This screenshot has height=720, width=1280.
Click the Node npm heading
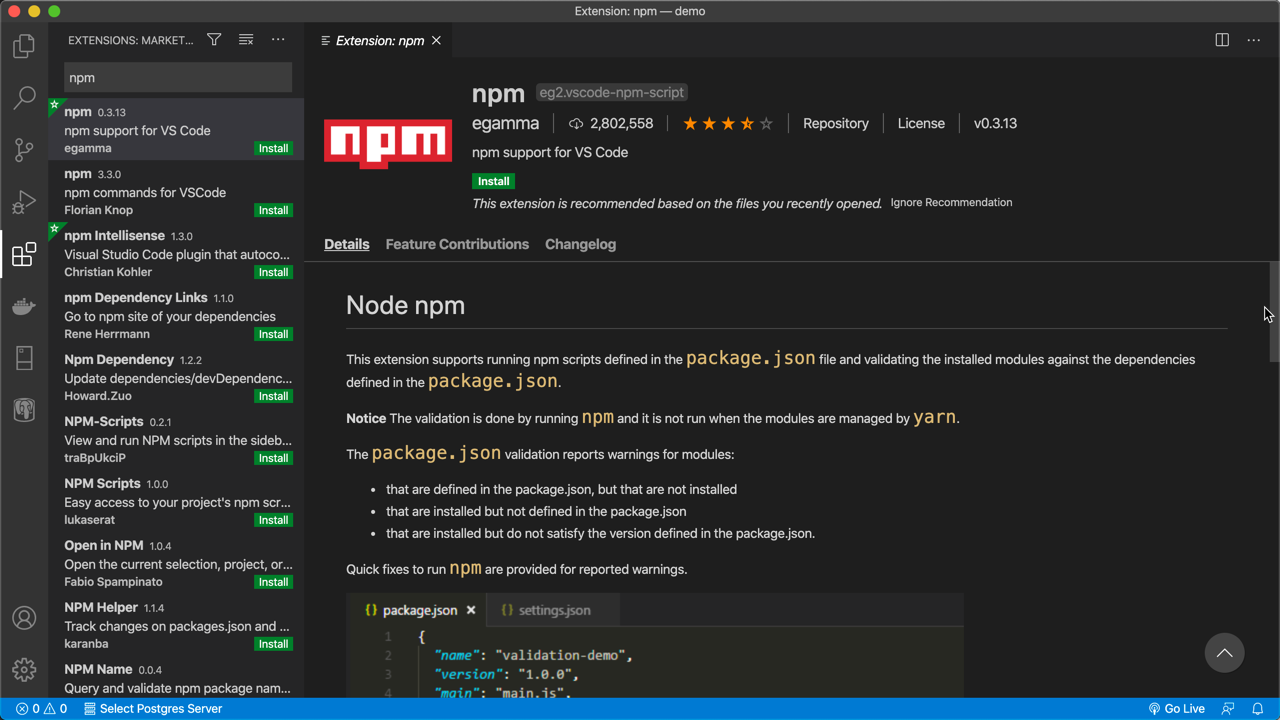coord(405,305)
